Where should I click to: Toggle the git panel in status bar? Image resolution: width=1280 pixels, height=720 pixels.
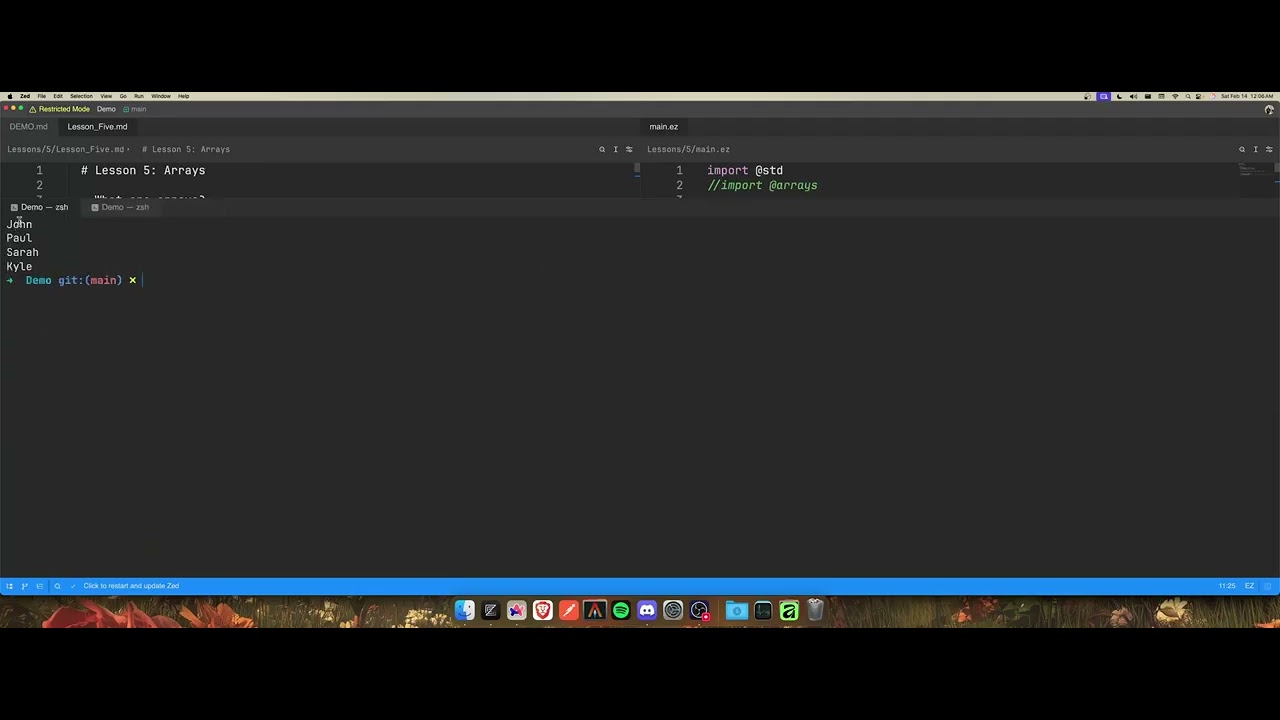[24, 586]
